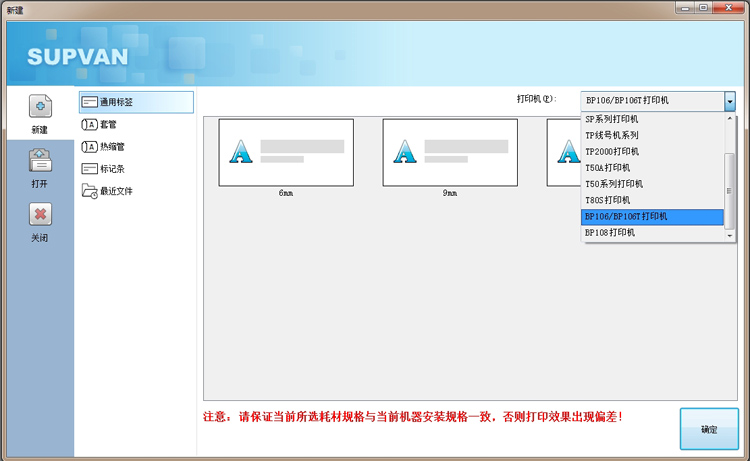The image size is (750, 461).
Task: Select the 9mm label template thumbnail
Action: click(x=450, y=152)
